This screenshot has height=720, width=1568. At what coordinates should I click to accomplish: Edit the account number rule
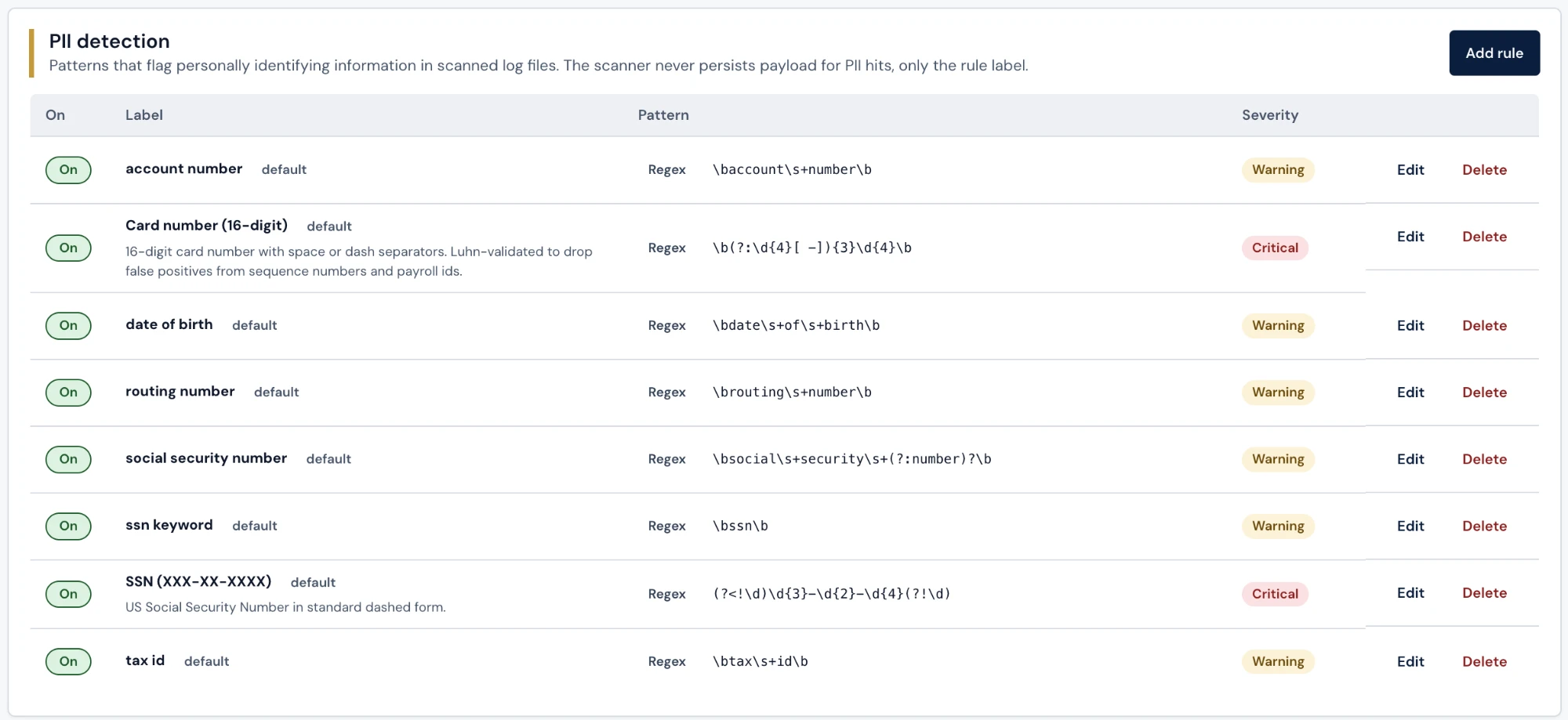pyautogui.click(x=1410, y=170)
